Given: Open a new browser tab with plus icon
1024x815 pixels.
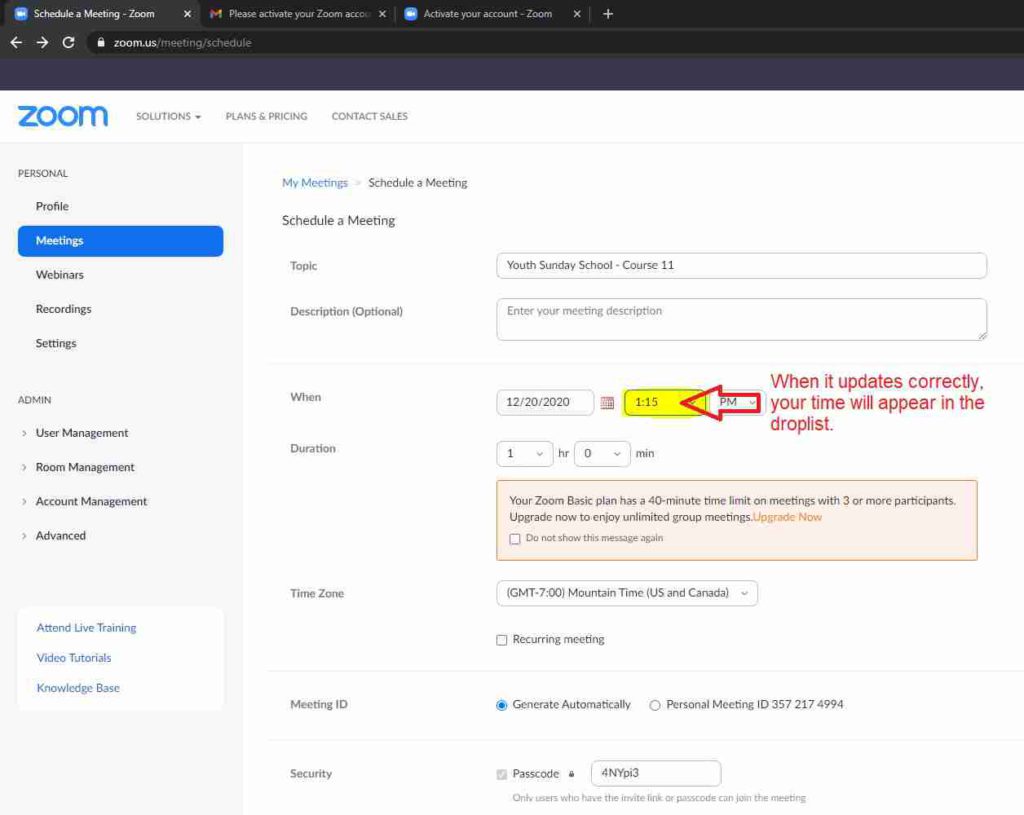Looking at the screenshot, I should tap(608, 14).
